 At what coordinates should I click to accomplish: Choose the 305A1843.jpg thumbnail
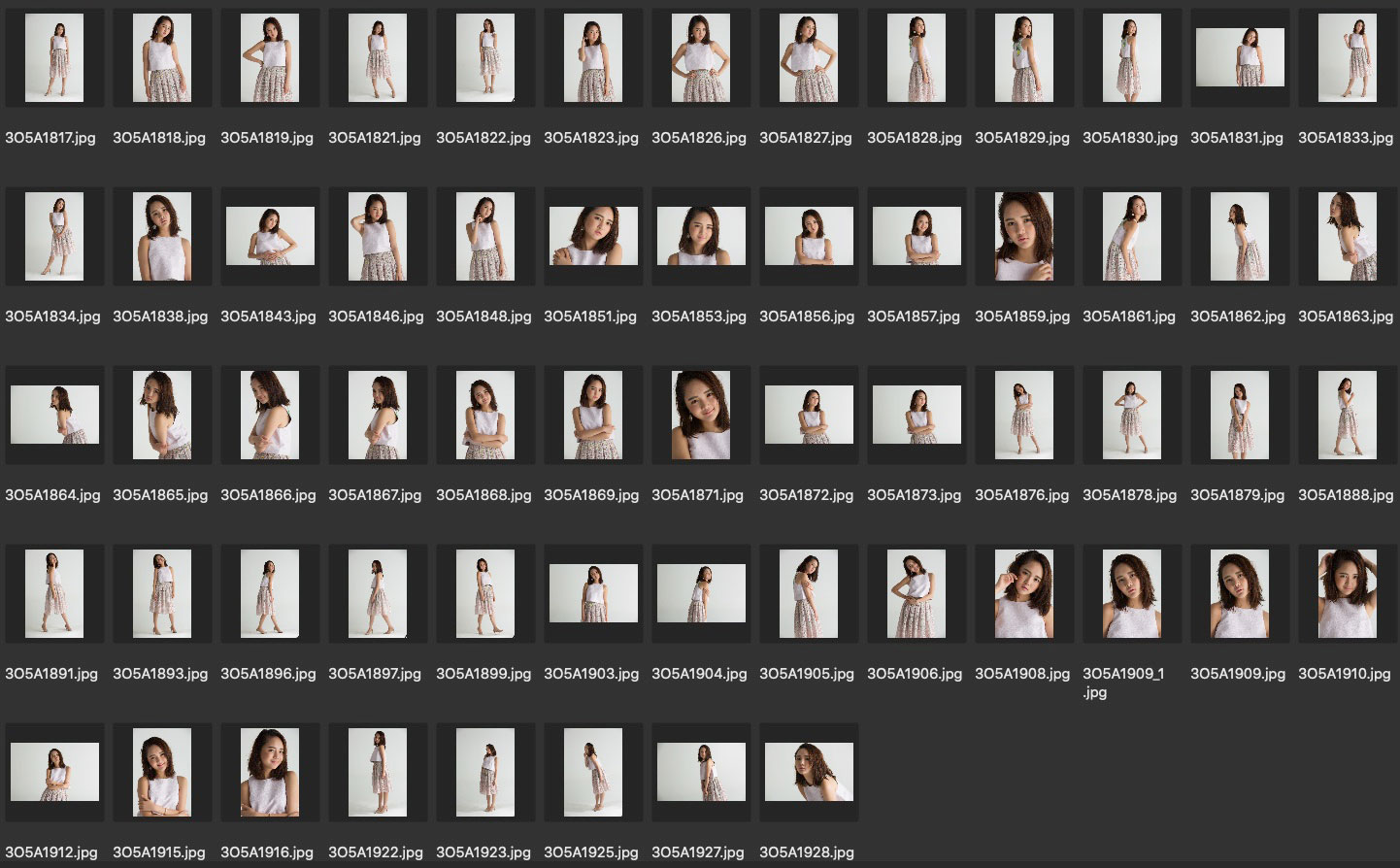tap(270, 236)
